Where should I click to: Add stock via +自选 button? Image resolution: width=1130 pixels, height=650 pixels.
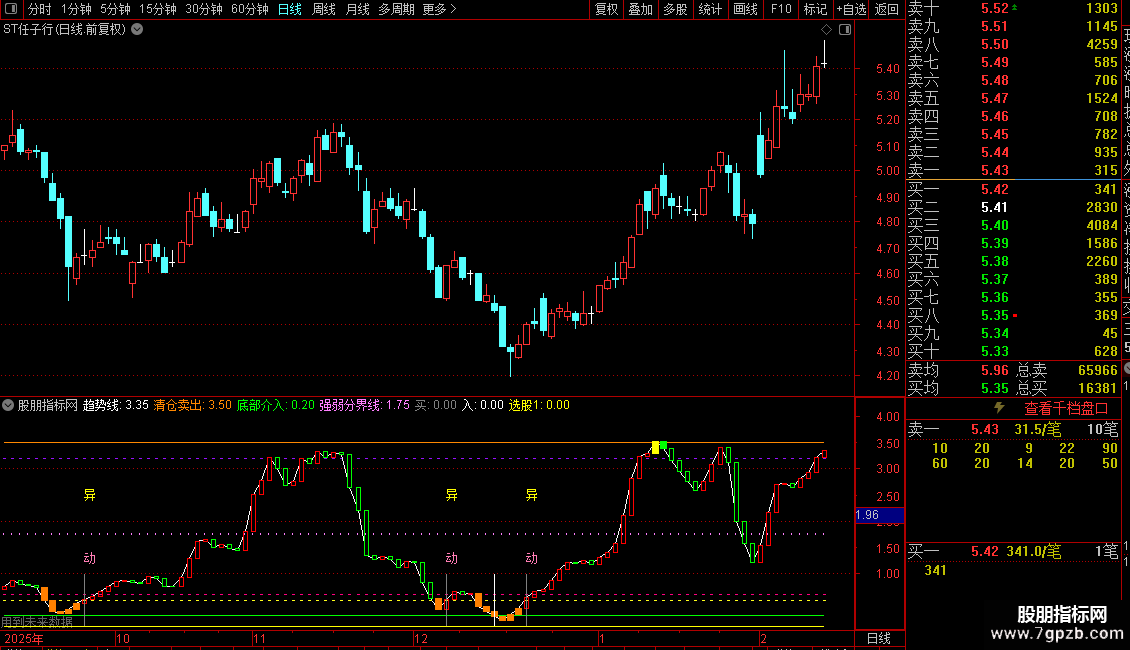click(851, 9)
